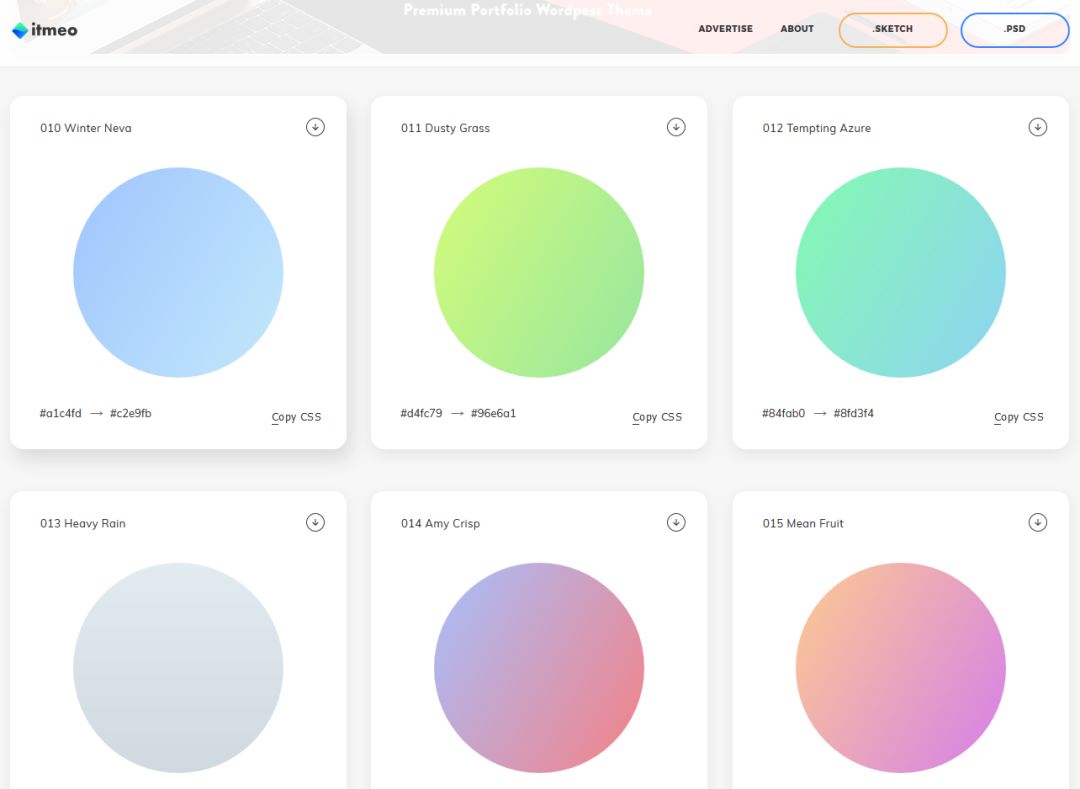Download the 014 Amy Crisp gradient
This screenshot has width=1080, height=789.
pos(676,523)
